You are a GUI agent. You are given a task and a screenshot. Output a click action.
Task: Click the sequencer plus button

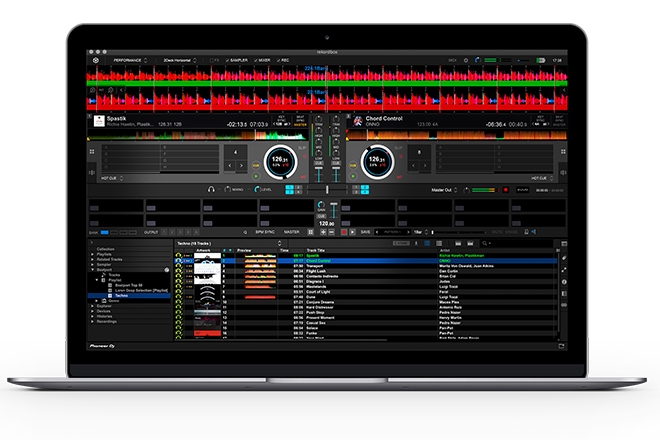pos(323,232)
